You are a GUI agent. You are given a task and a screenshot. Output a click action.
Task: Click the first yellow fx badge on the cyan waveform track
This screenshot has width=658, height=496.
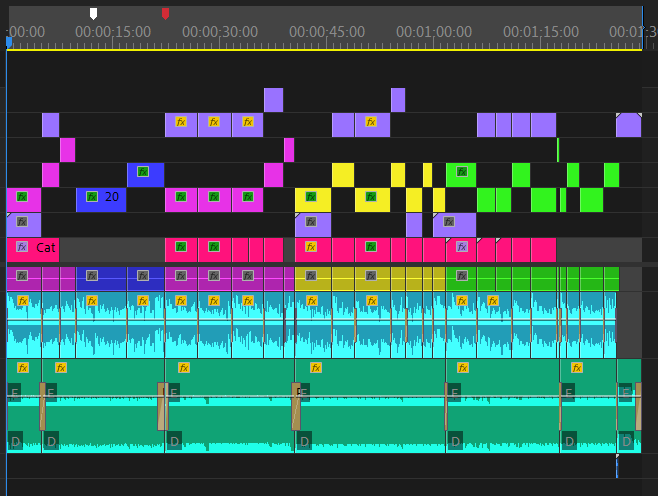(23, 301)
